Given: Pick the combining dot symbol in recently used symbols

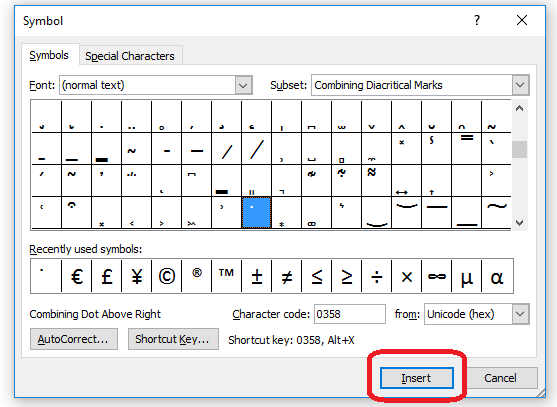Looking at the screenshot, I should point(46,276).
